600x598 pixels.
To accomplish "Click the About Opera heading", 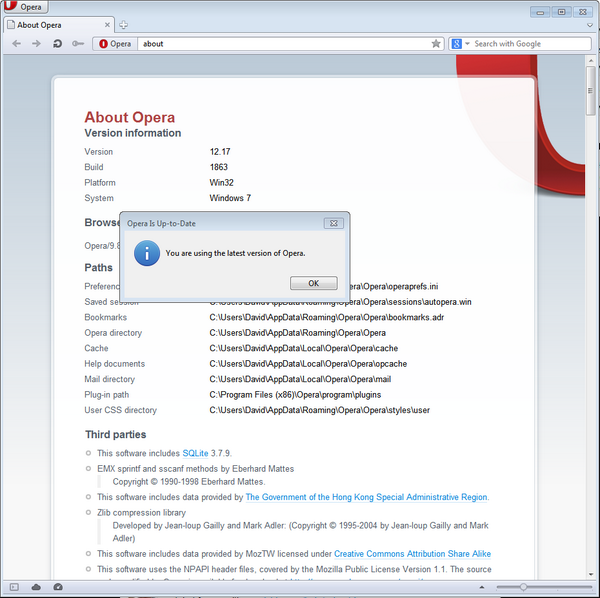I will (x=130, y=117).
